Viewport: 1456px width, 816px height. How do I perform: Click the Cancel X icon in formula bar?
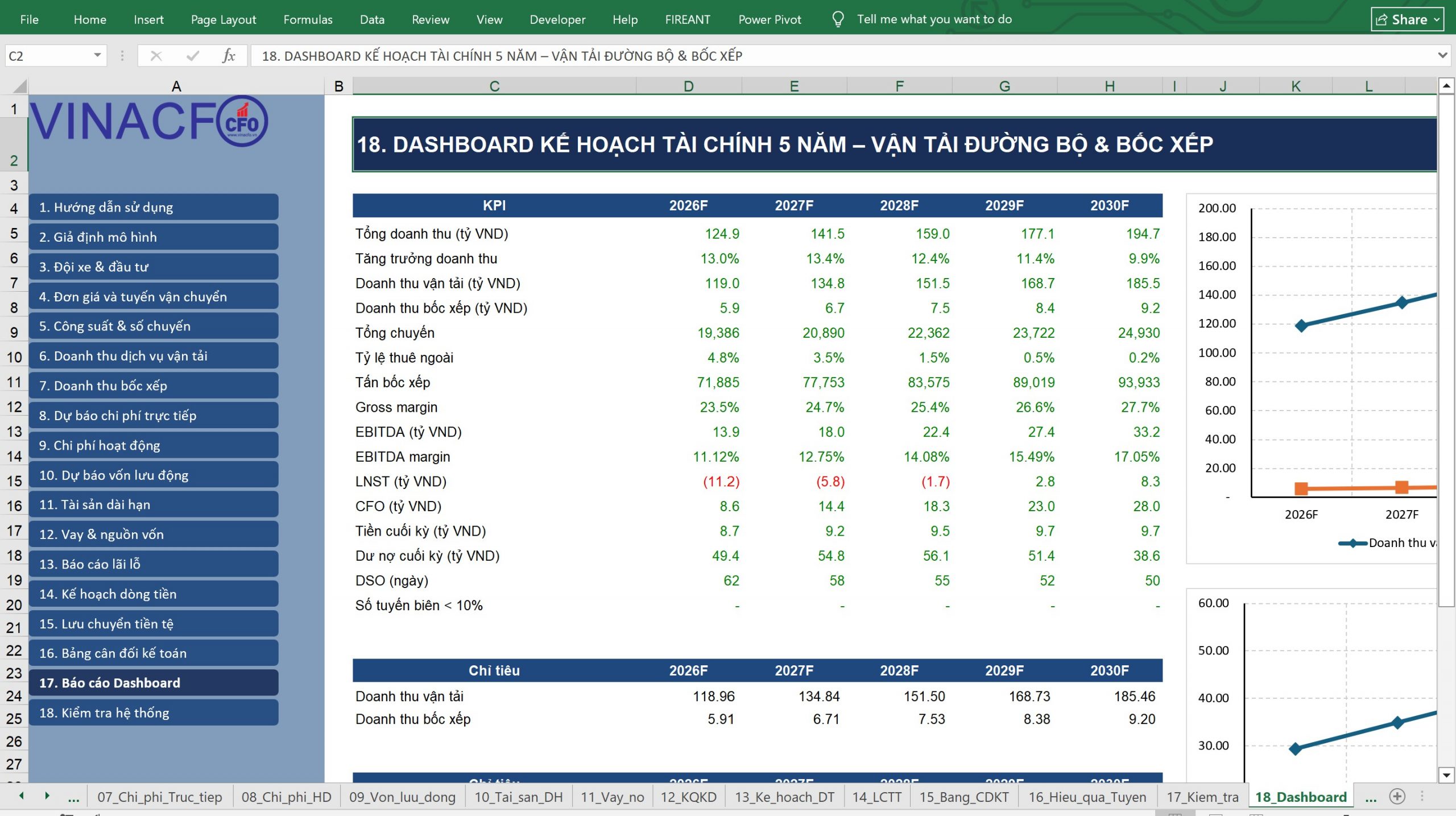(x=156, y=56)
